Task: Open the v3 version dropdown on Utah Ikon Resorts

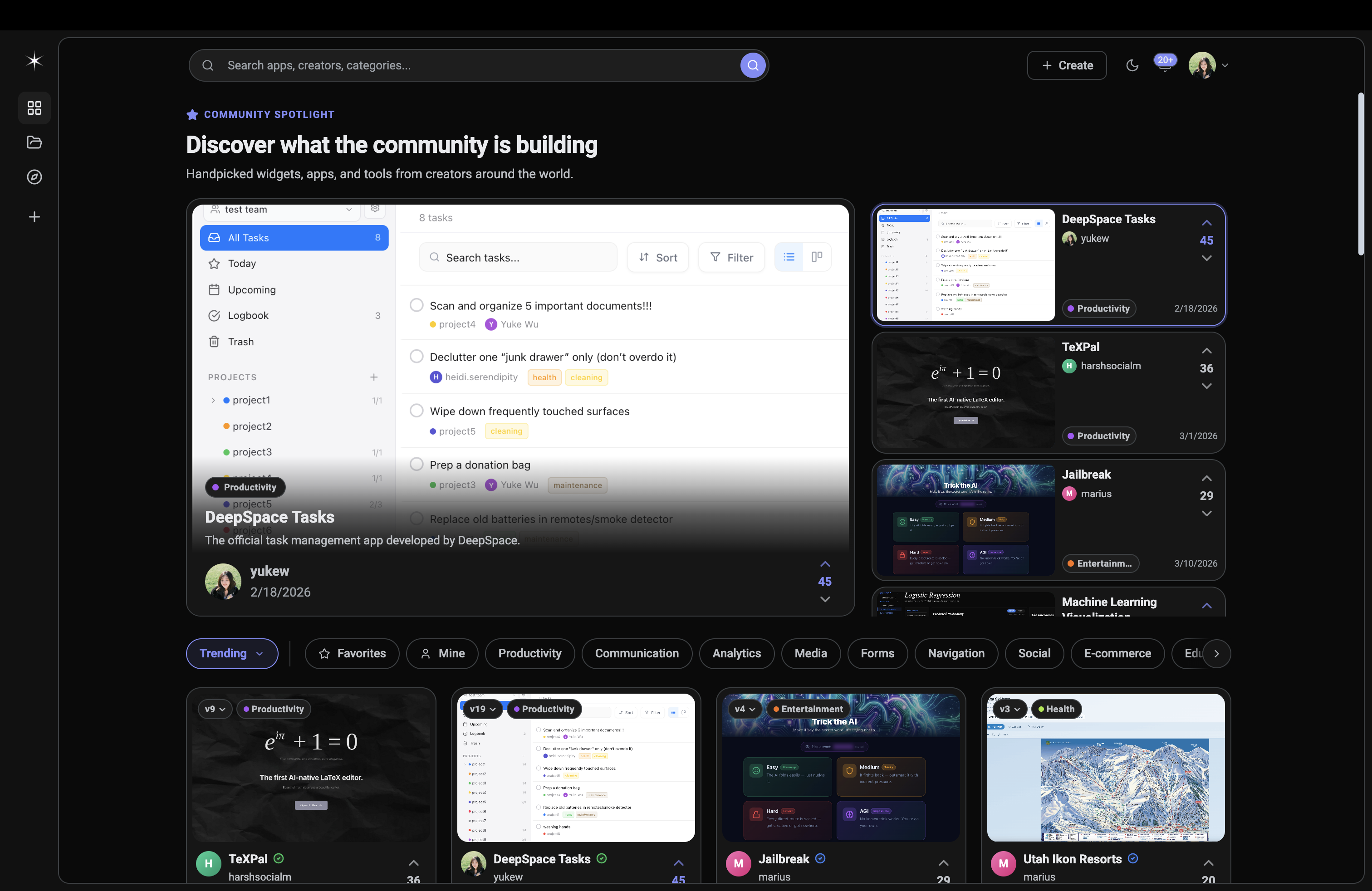Action: click(1010, 709)
